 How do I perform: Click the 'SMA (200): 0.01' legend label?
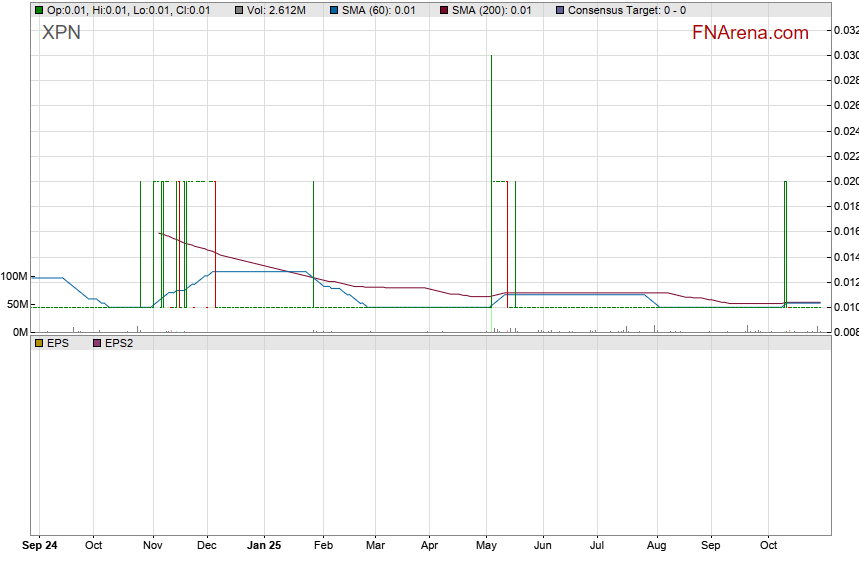click(x=491, y=10)
